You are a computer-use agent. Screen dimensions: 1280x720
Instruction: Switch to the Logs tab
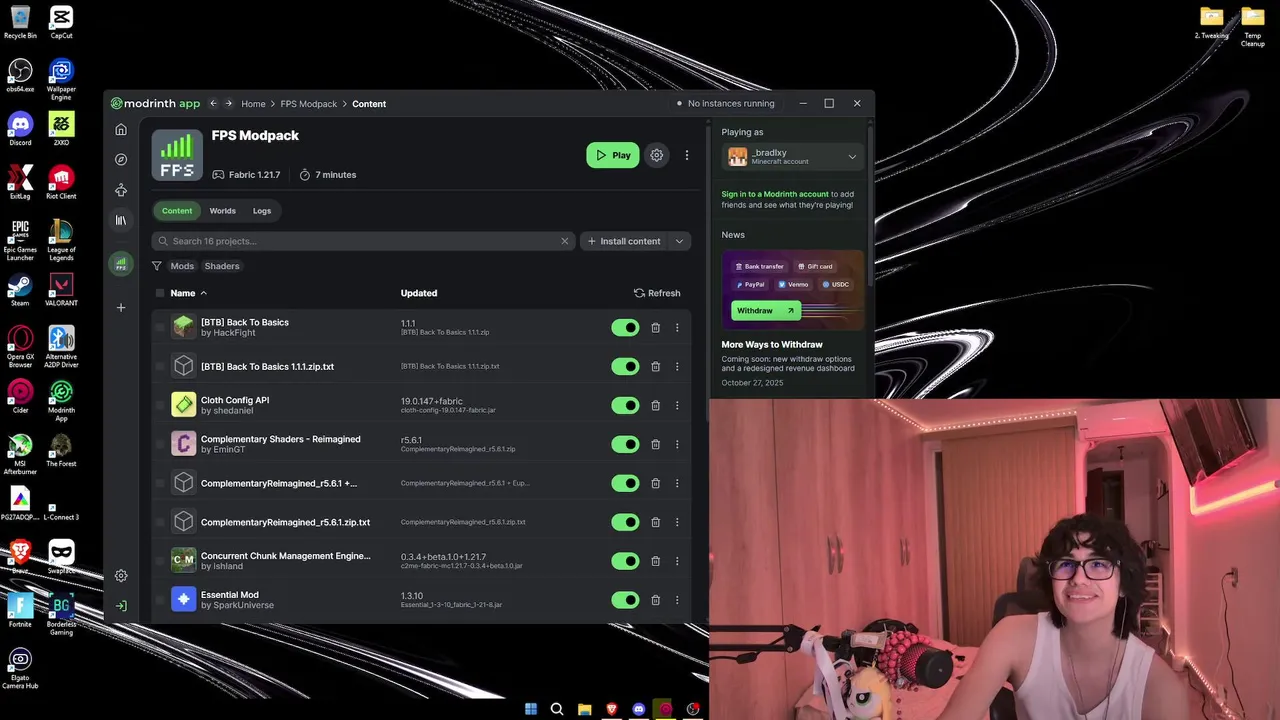tap(262, 211)
